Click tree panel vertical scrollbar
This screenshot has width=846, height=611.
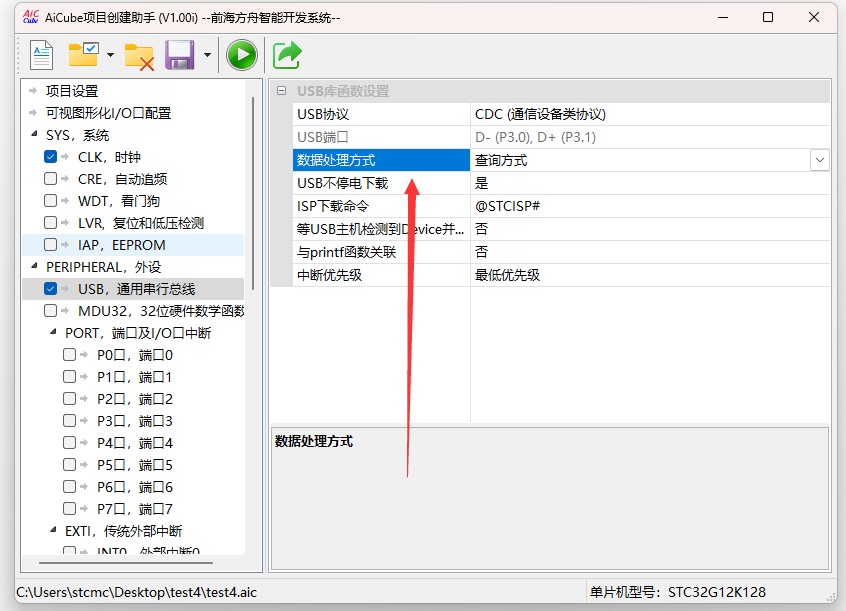[253, 194]
